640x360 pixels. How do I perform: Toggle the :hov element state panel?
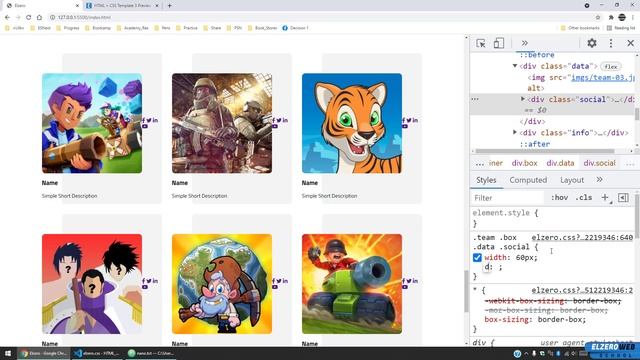click(x=559, y=198)
